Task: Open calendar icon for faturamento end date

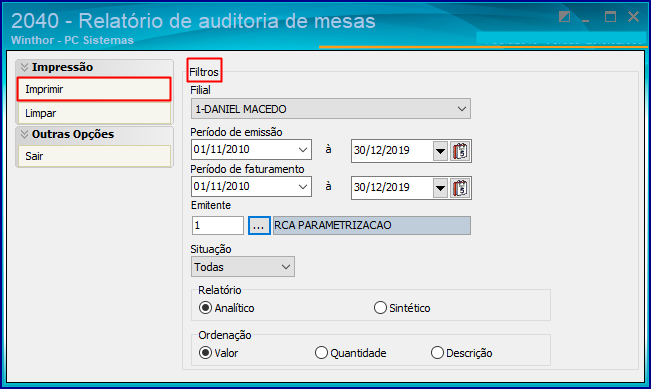Action: coord(460,188)
